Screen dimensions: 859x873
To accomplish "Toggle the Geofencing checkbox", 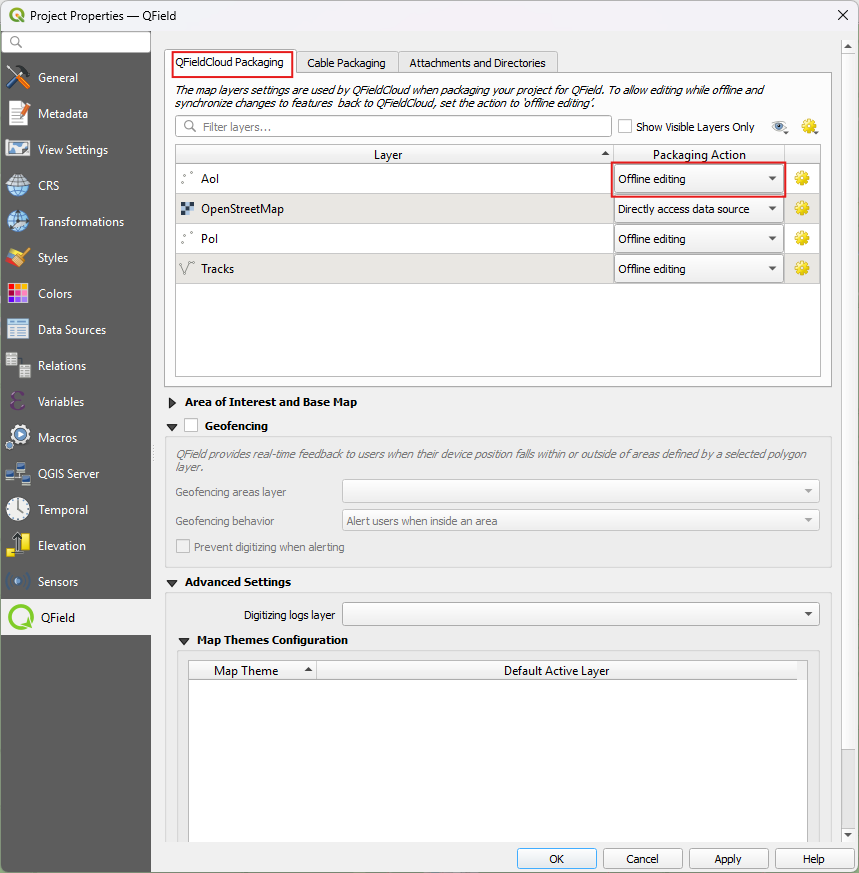I will click(x=192, y=426).
